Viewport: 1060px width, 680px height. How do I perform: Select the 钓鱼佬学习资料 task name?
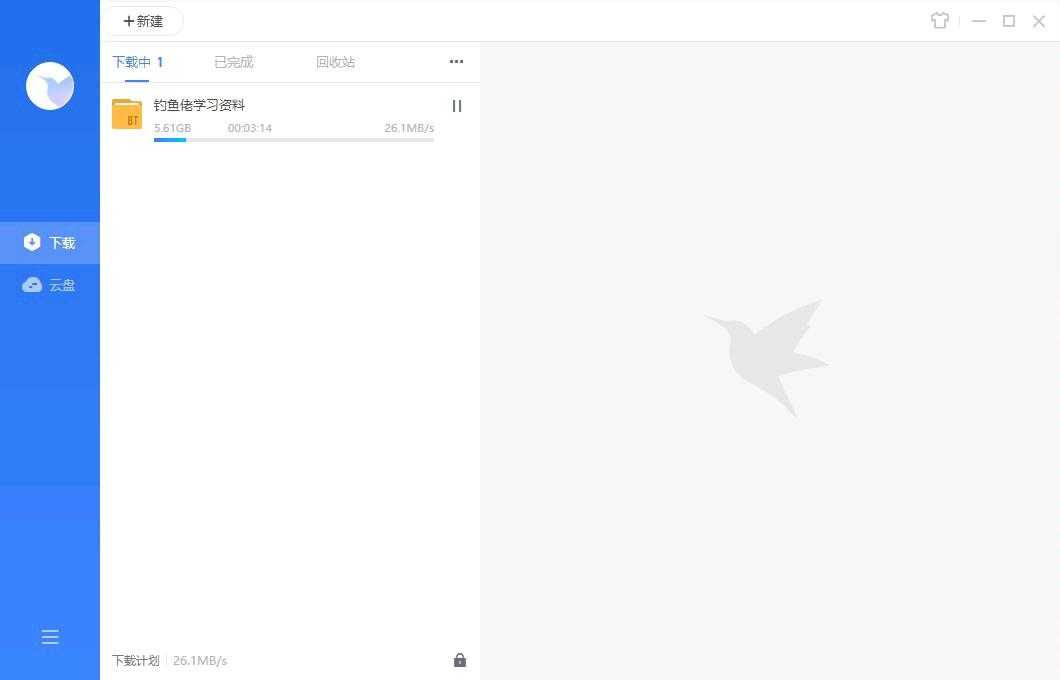coord(199,105)
